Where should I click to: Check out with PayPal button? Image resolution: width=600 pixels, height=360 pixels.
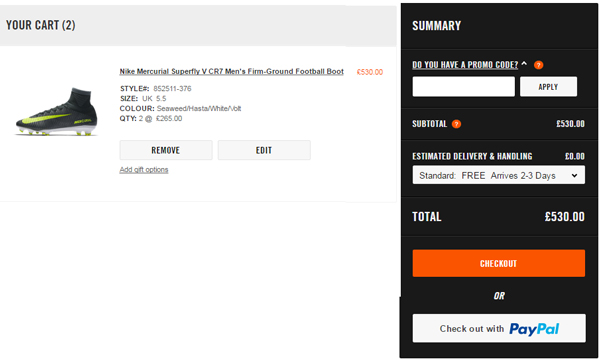499,328
